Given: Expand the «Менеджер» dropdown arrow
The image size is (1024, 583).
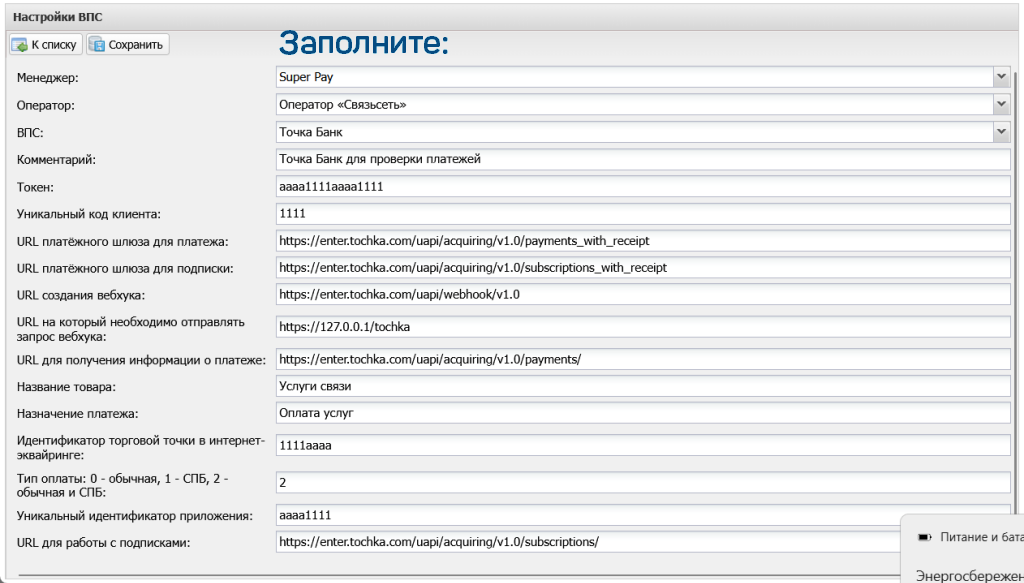Looking at the screenshot, I should (1001, 77).
